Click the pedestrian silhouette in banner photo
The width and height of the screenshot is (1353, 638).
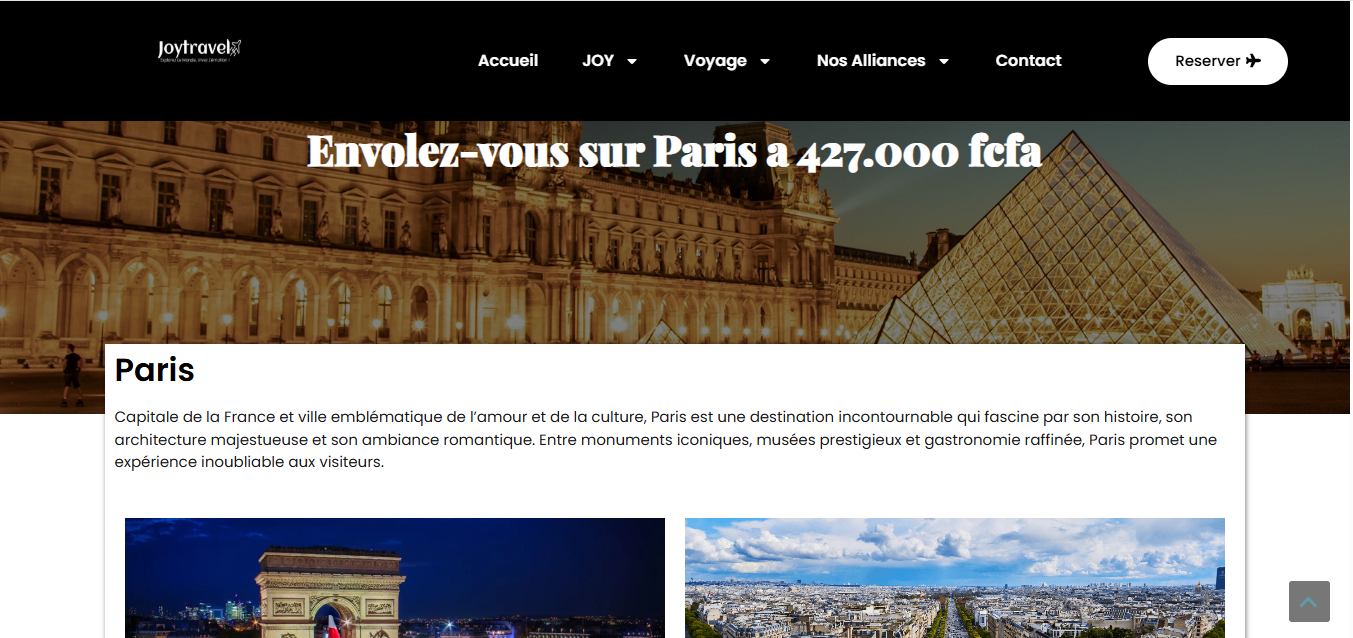tap(71, 375)
